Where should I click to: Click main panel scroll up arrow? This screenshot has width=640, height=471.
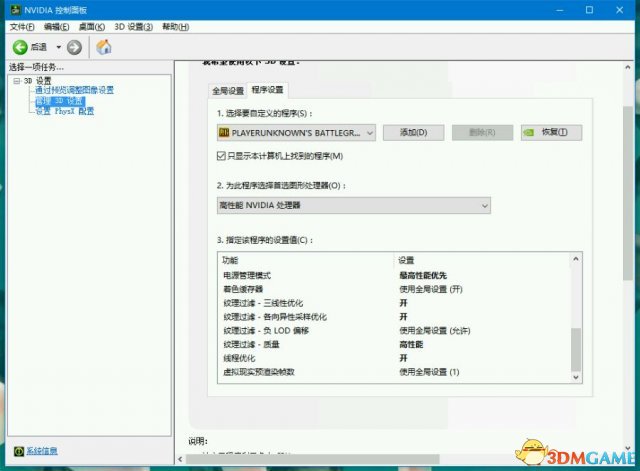click(x=628, y=67)
